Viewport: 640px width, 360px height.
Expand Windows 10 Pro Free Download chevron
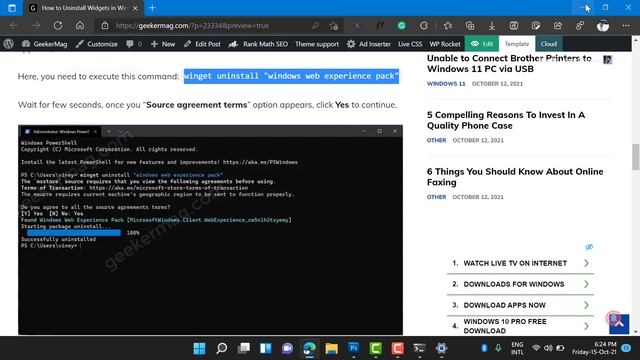586,326
